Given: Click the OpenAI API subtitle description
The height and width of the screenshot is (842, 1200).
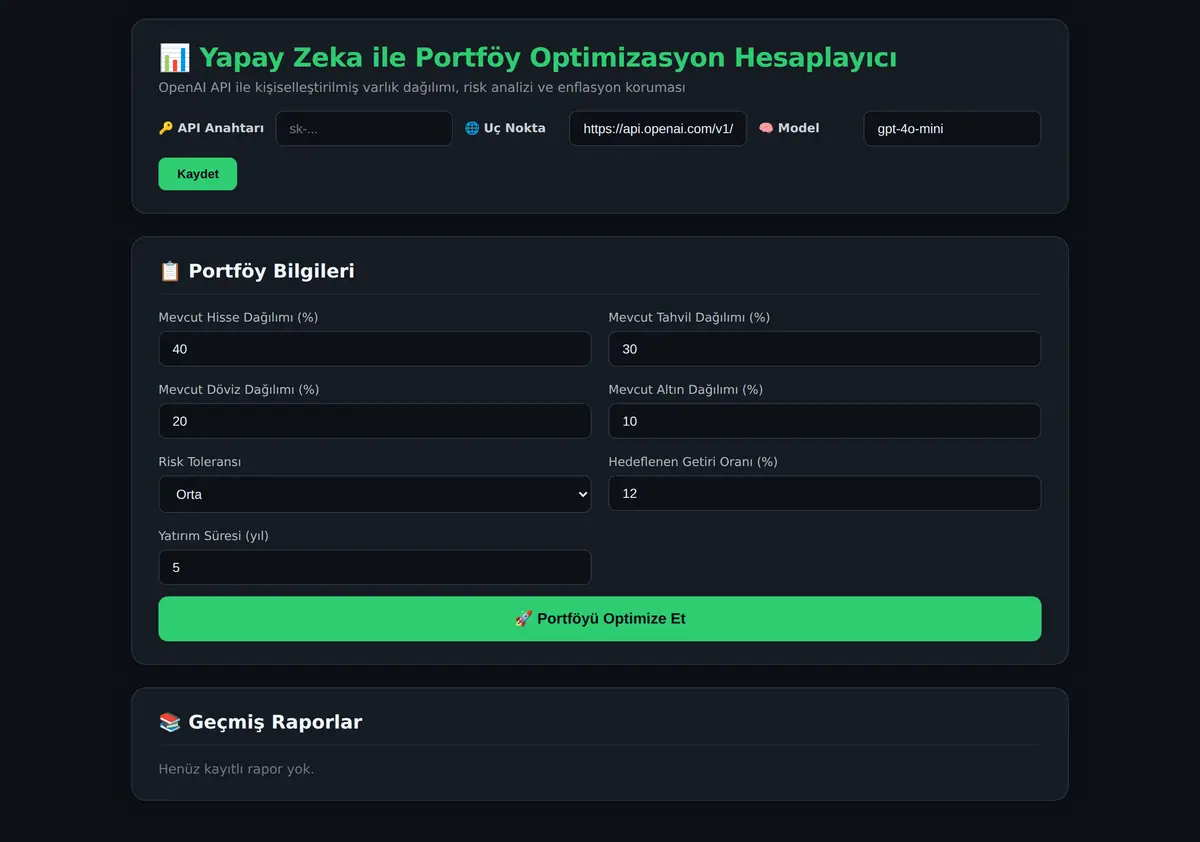Looking at the screenshot, I should [x=421, y=88].
